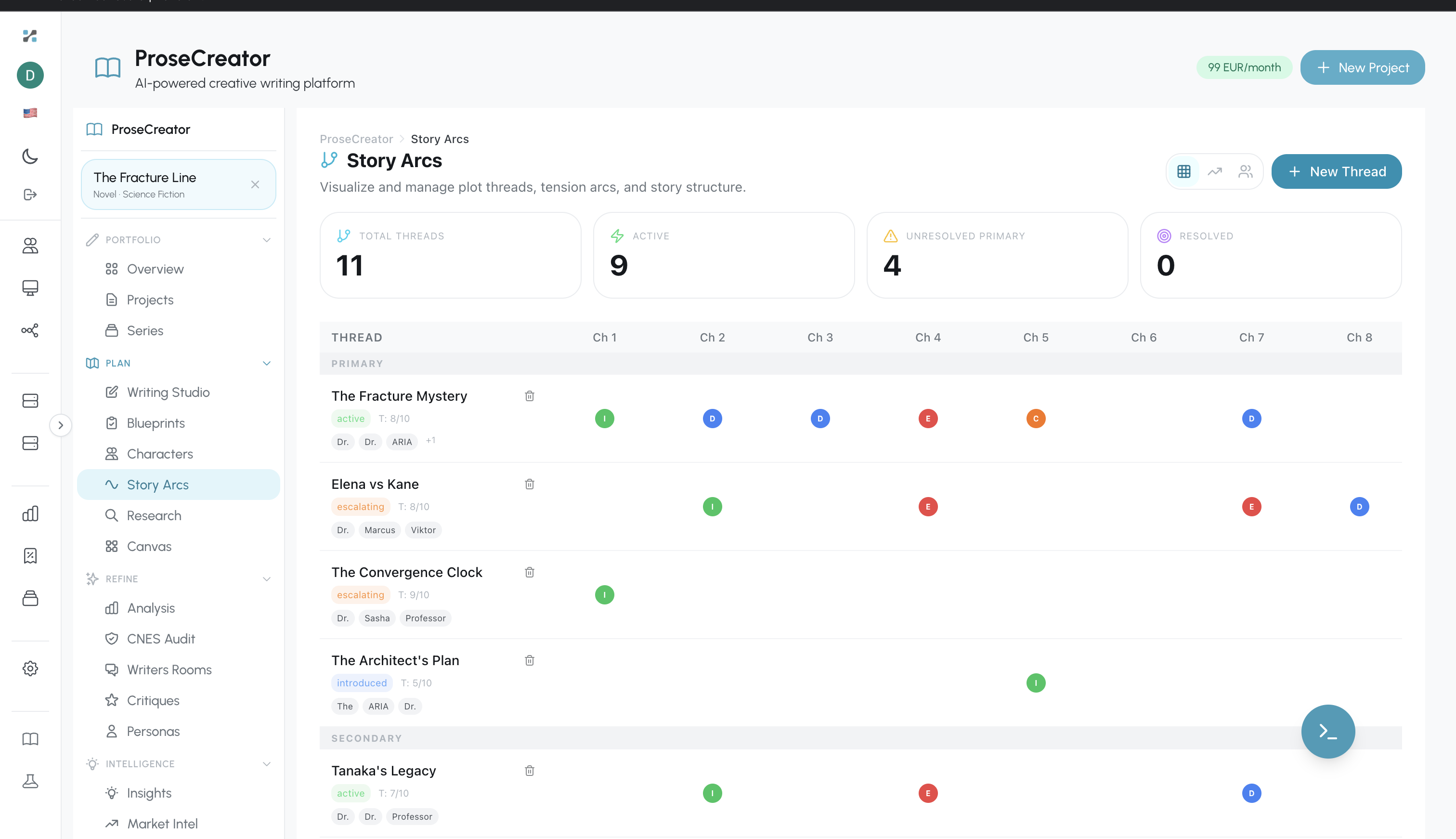Start a New Project
1456x839 pixels.
click(1363, 67)
